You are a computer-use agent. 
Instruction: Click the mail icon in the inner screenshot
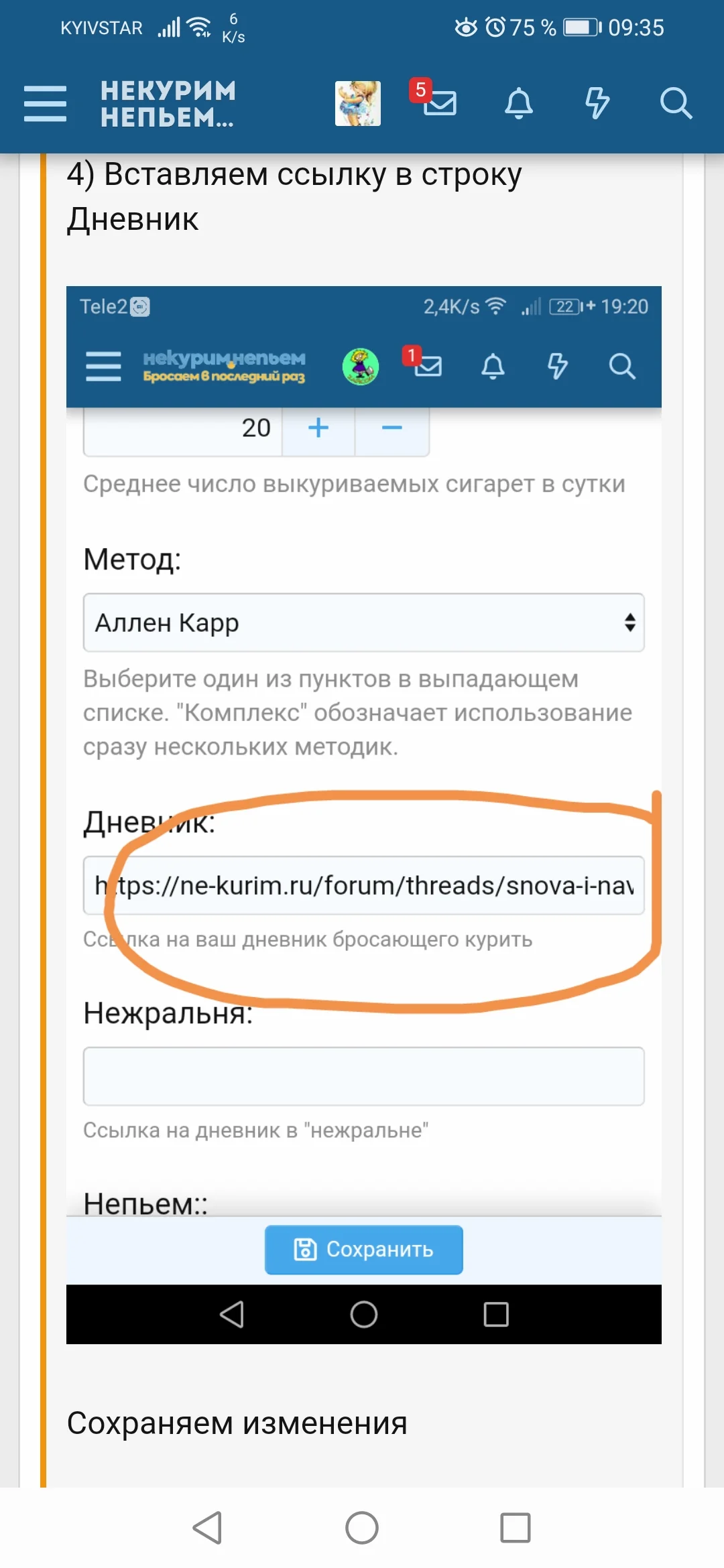point(428,367)
